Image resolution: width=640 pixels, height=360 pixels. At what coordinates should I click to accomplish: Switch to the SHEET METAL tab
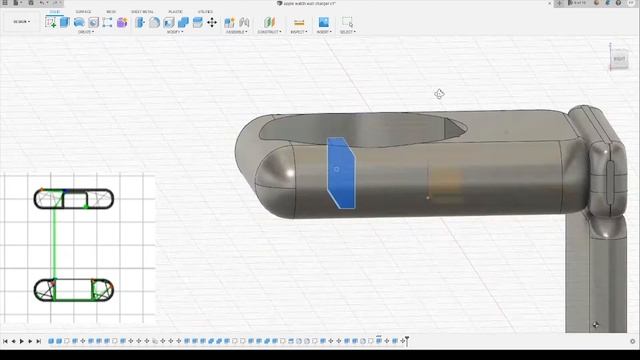click(x=142, y=12)
